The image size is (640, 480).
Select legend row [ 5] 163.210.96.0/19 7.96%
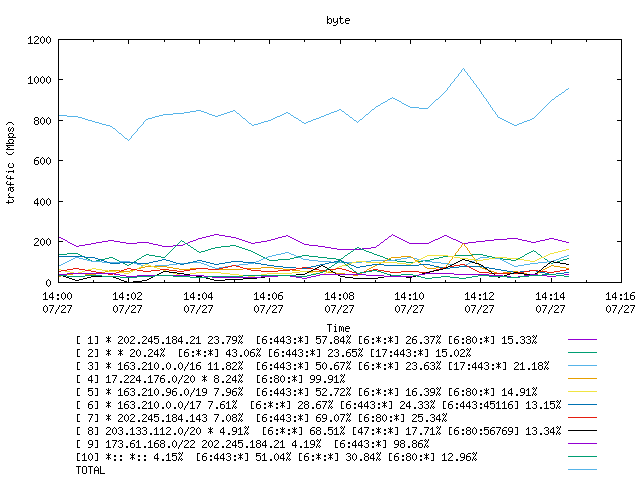(x=307, y=392)
